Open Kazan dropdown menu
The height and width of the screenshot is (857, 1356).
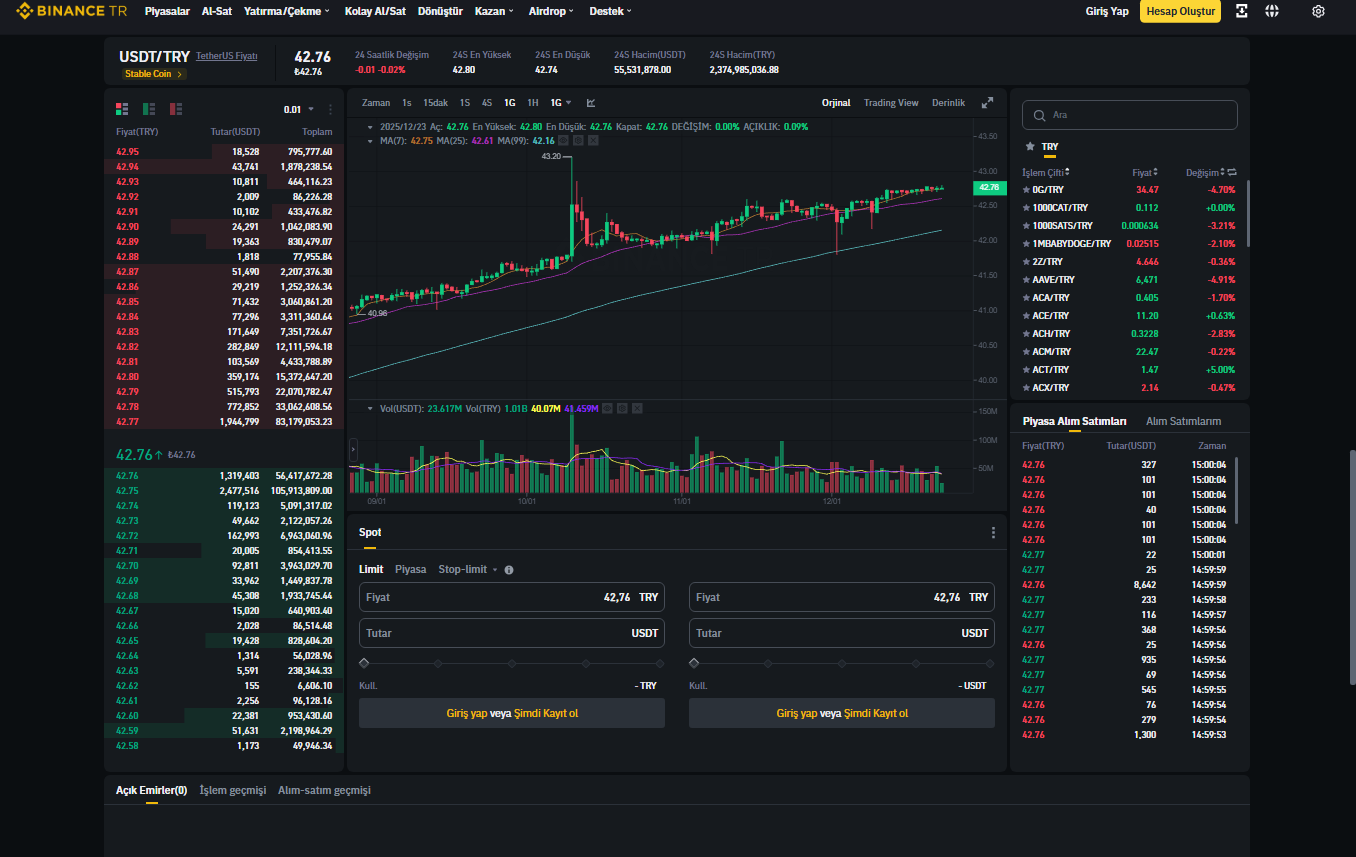point(494,12)
